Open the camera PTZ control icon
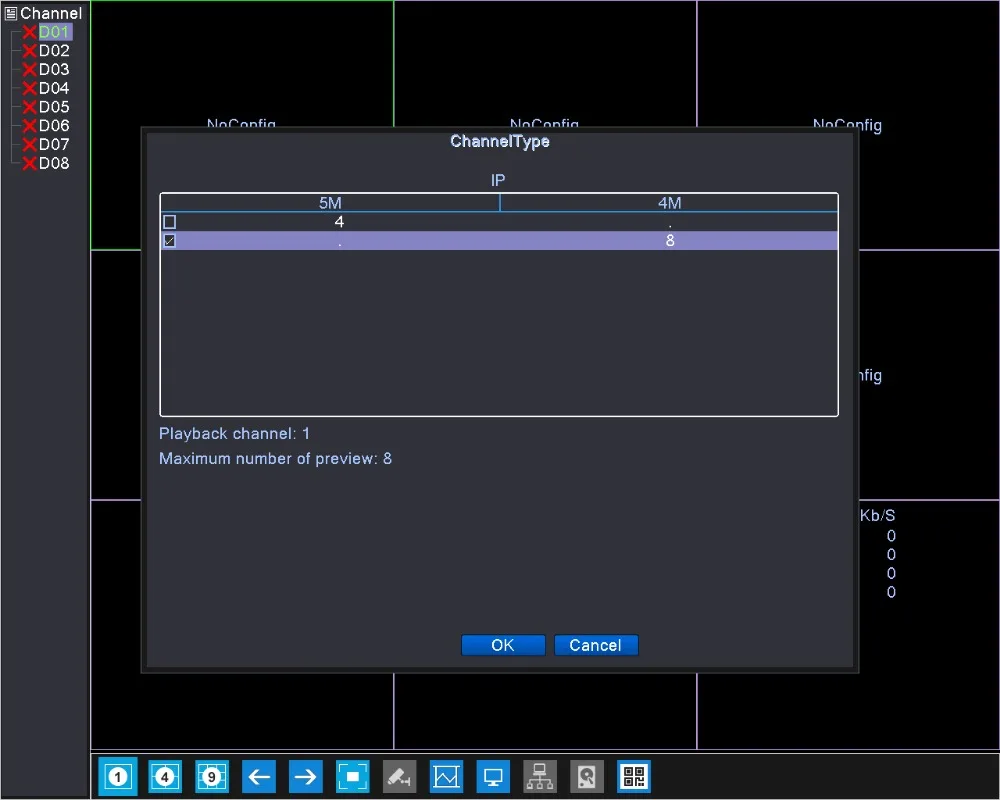Screen dimensions: 1000x800 tap(399, 776)
